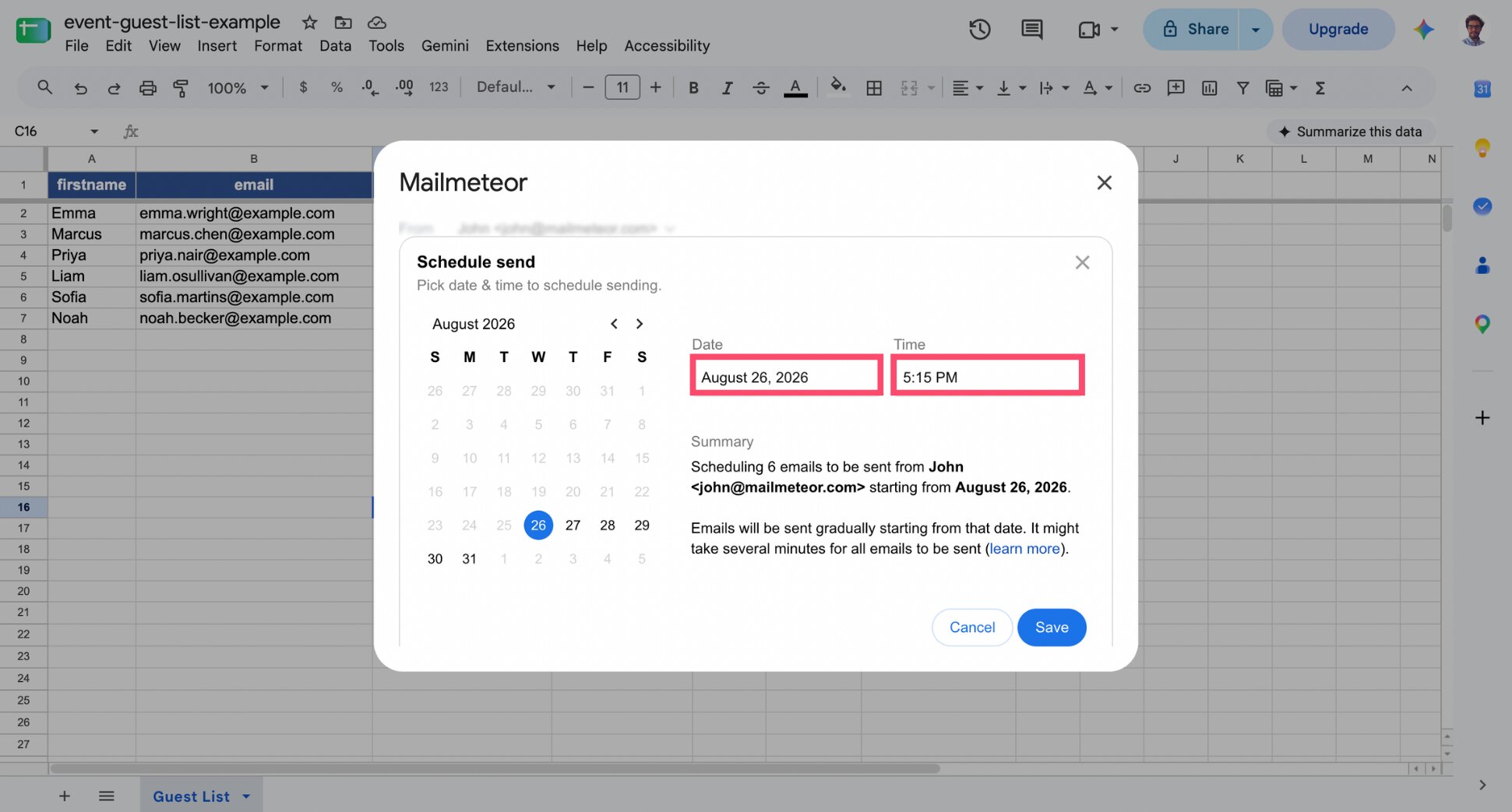Print the spreadsheet
1512x812 pixels.
pyautogui.click(x=147, y=88)
